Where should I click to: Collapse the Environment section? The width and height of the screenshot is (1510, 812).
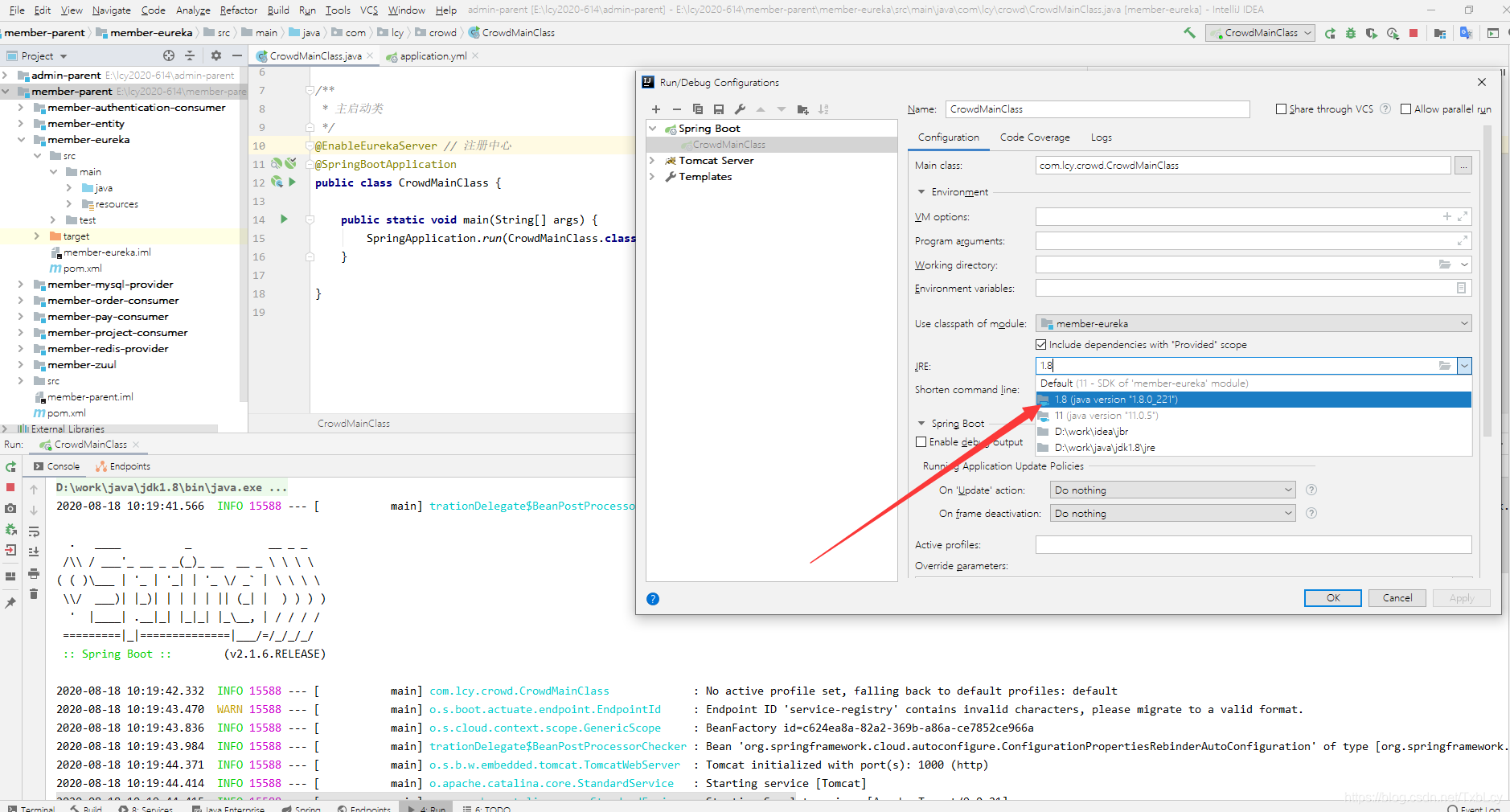[x=921, y=192]
